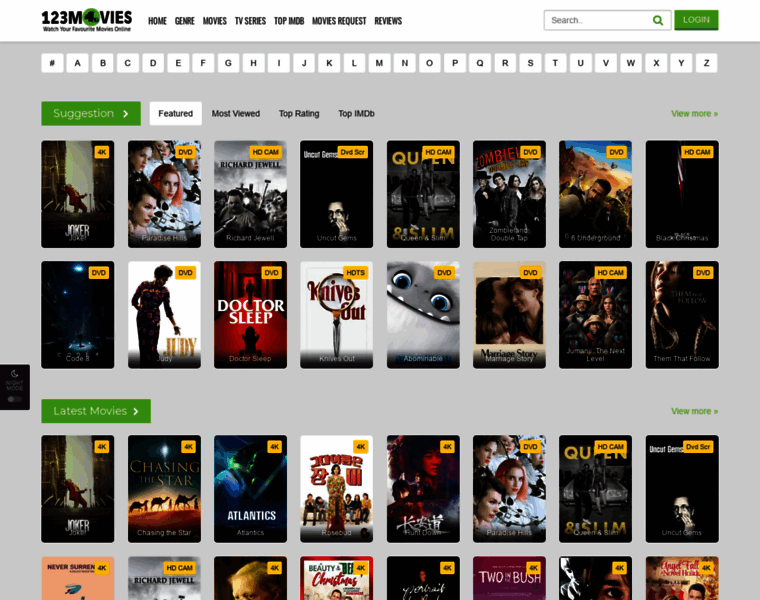Viewport: 760px width, 600px height.
Task: Open Joker poster in Suggestion section
Action: pos(78,194)
